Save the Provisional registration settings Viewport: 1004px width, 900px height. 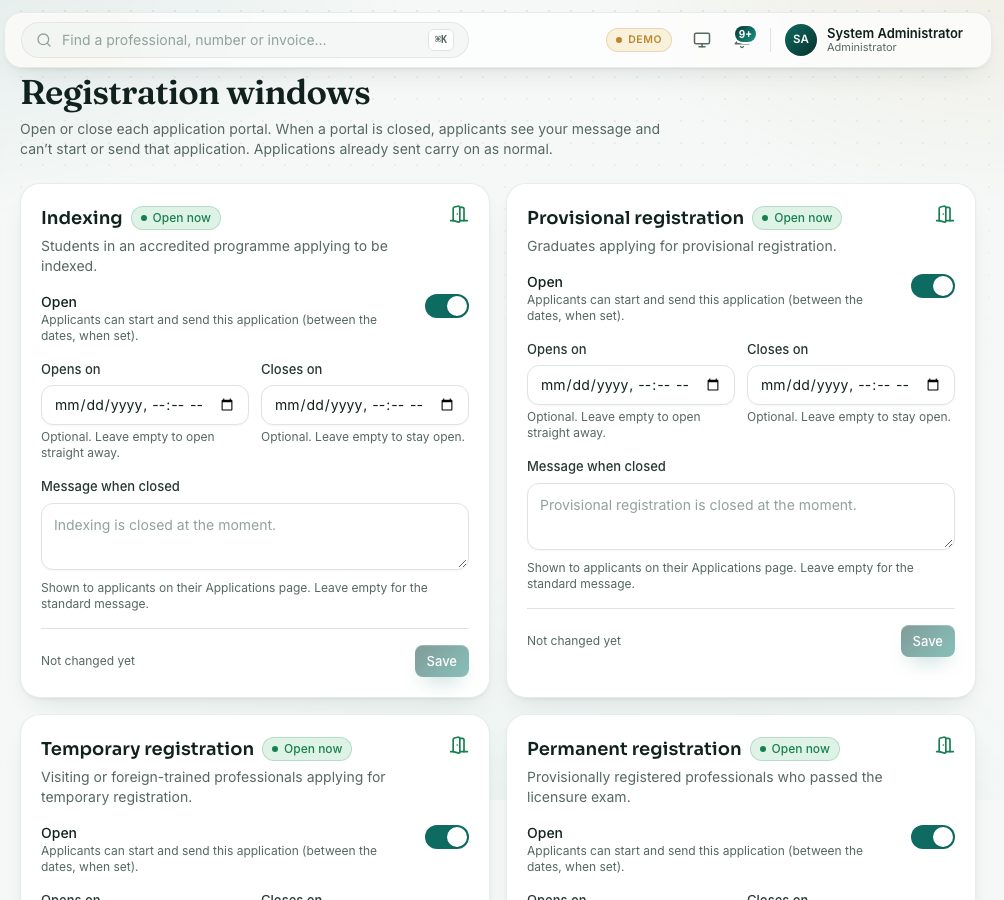pos(928,641)
